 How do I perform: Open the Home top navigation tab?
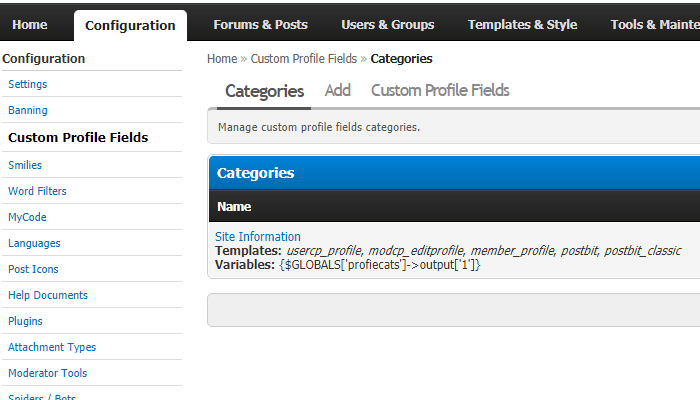click(30, 25)
